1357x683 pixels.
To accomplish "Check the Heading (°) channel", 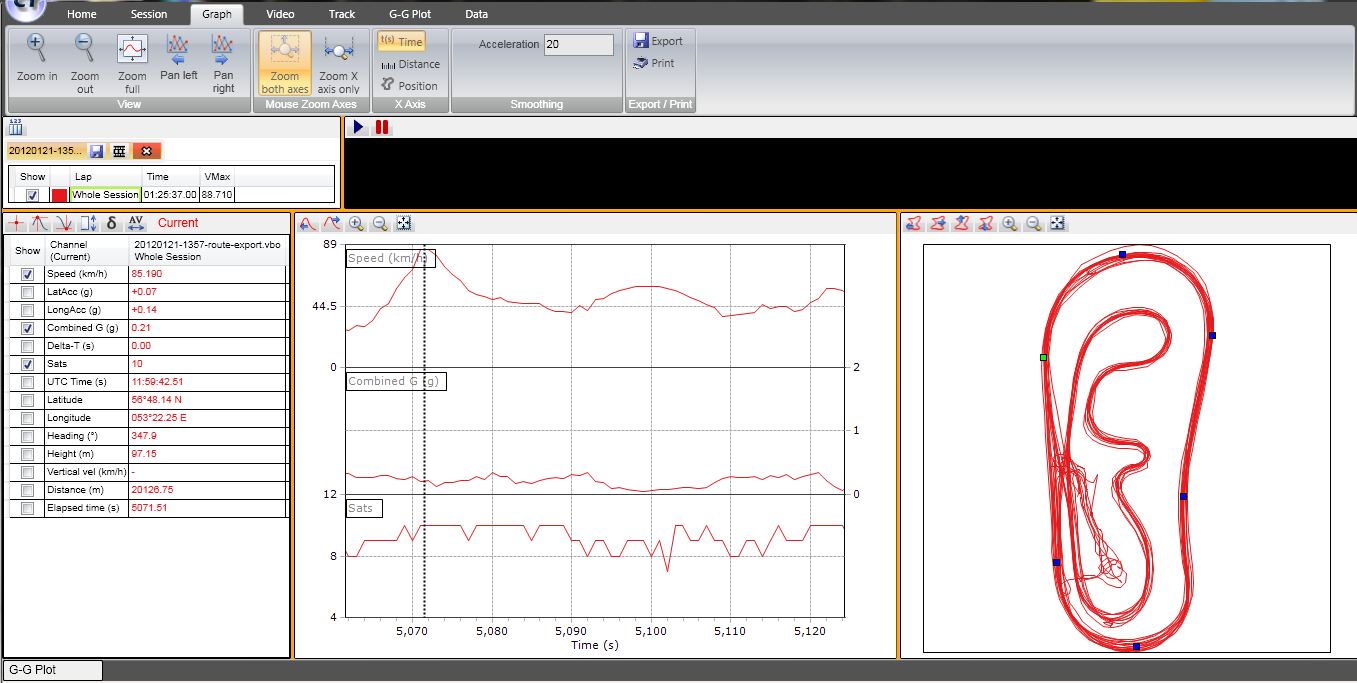I will point(28,436).
